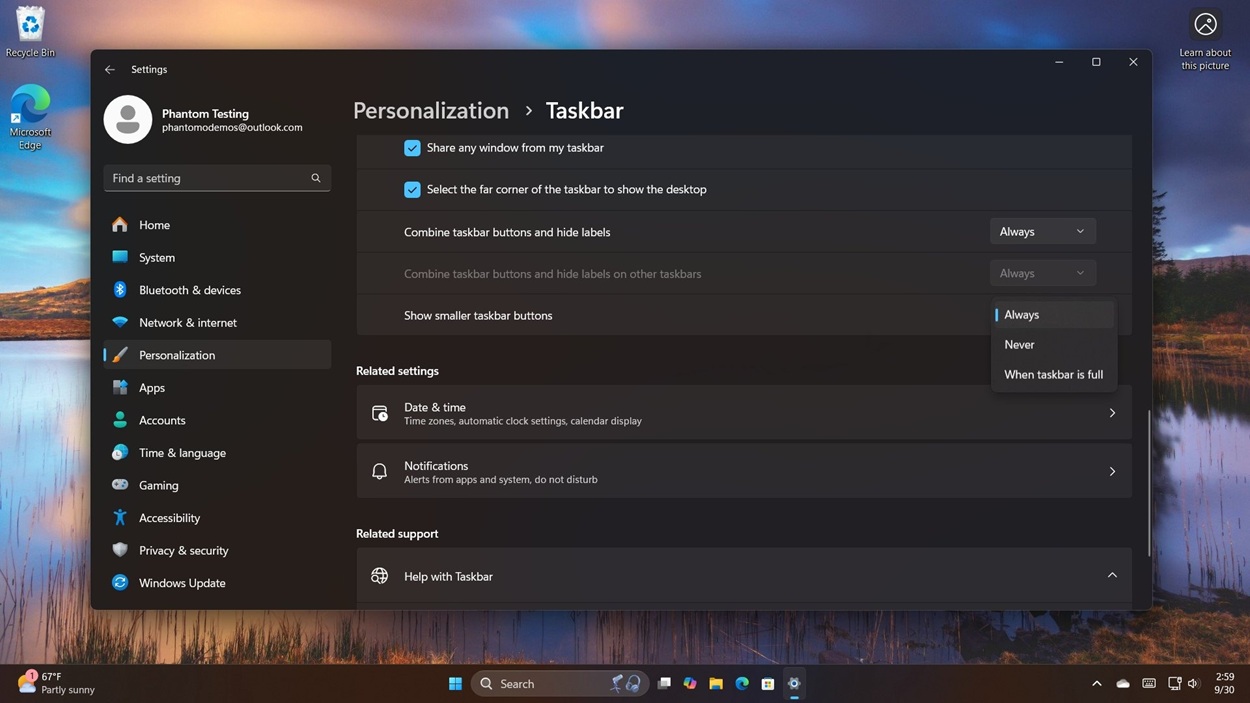This screenshot has width=1250, height=703.
Task: Select Never for smaller taskbar buttons
Action: coord(1018,344)
